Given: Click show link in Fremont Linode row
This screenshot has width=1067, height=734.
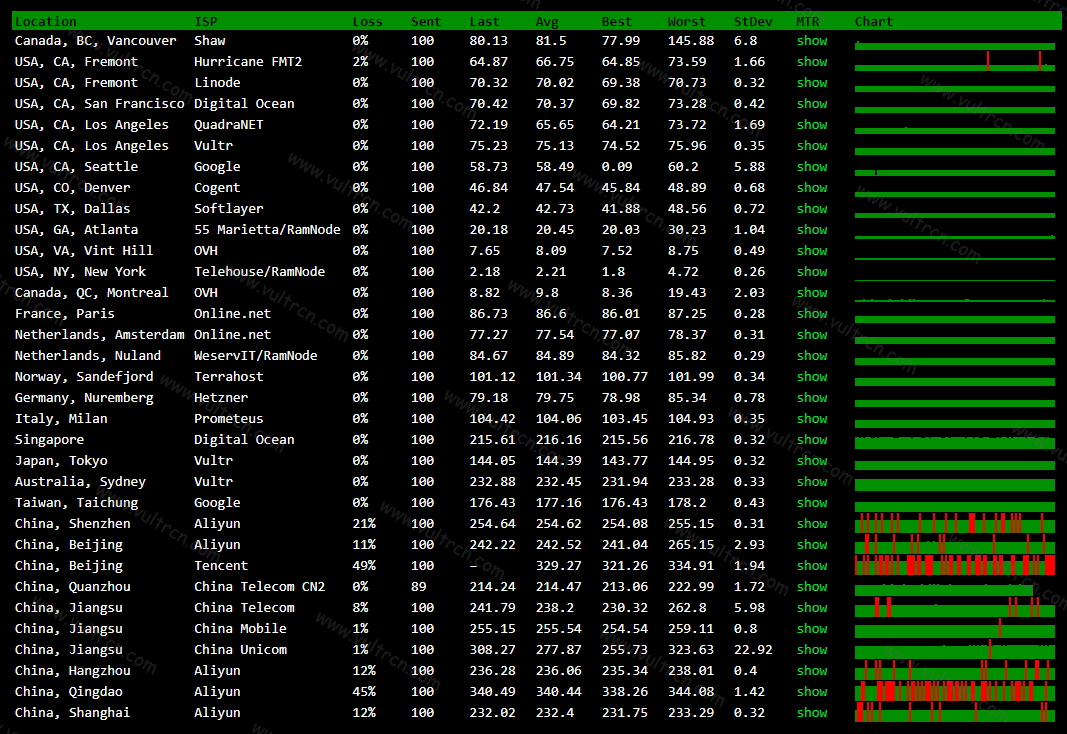Looking at the screenshot, I should tap(812, 83).
